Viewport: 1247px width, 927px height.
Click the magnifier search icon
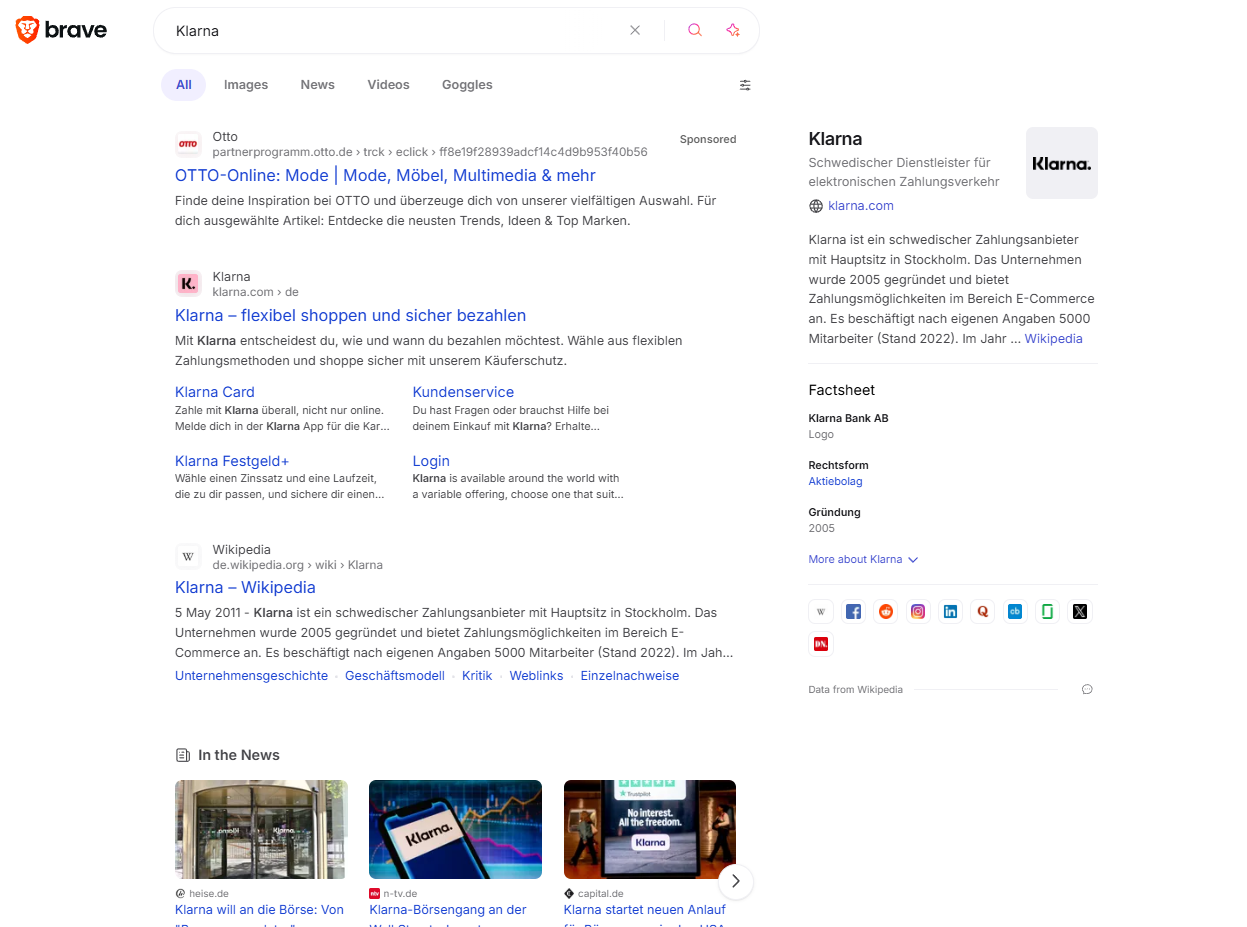(695, 30)
